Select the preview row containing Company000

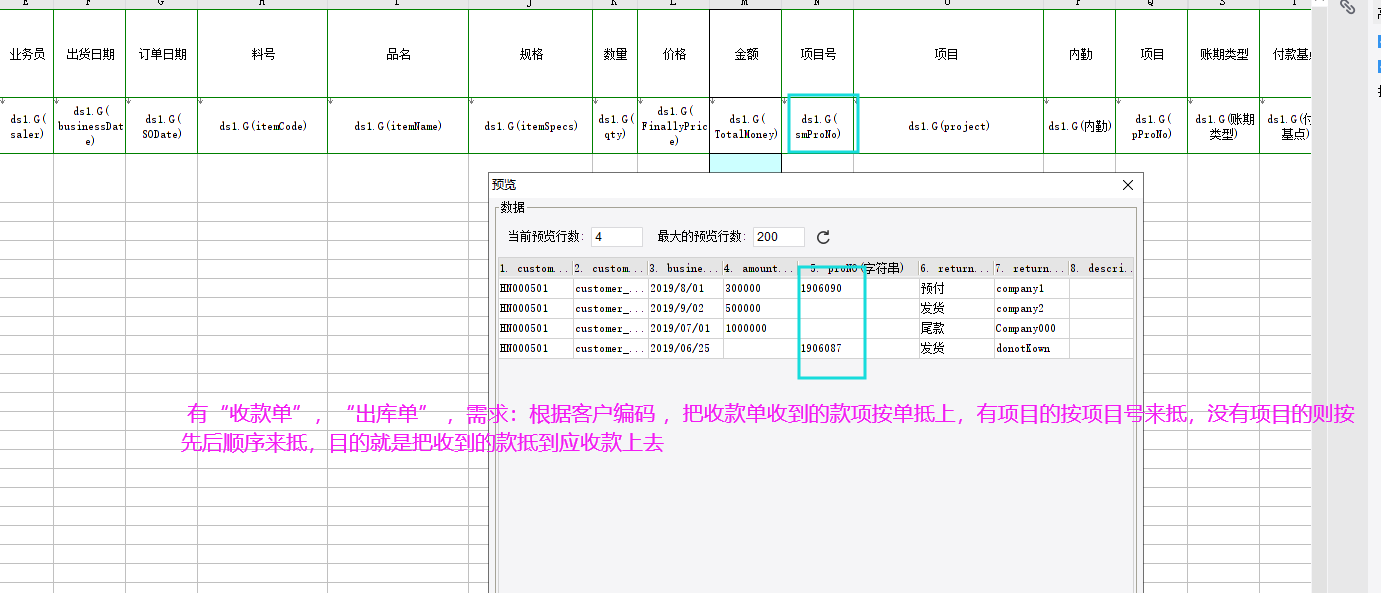tap(815, 328)
